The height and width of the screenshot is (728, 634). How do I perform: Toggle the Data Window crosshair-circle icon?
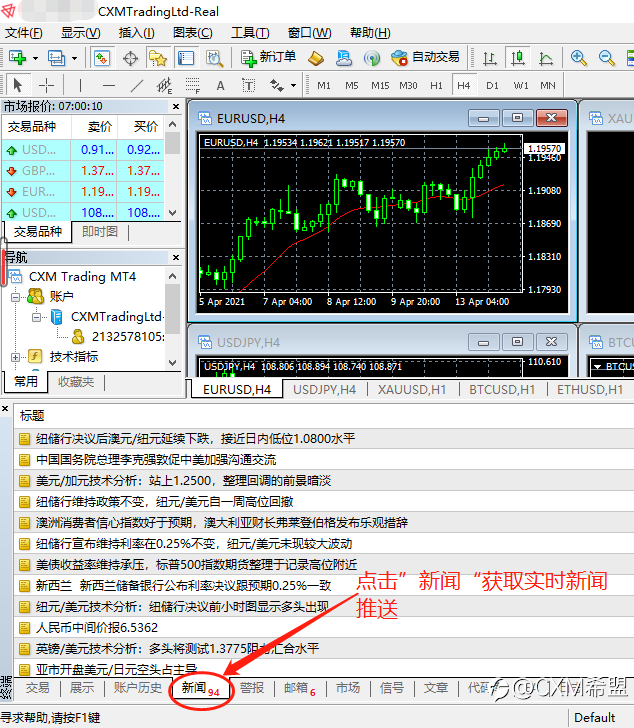point(130,58)
